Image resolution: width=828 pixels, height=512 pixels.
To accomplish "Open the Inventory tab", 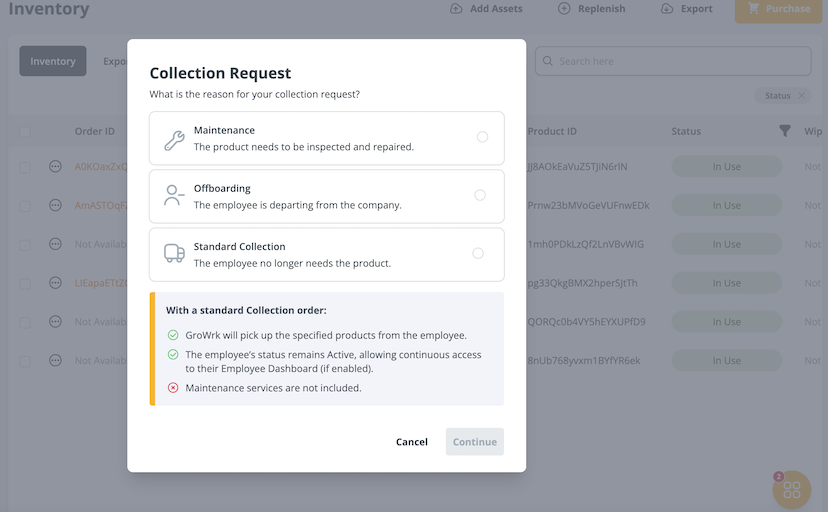I will point(53,61).
